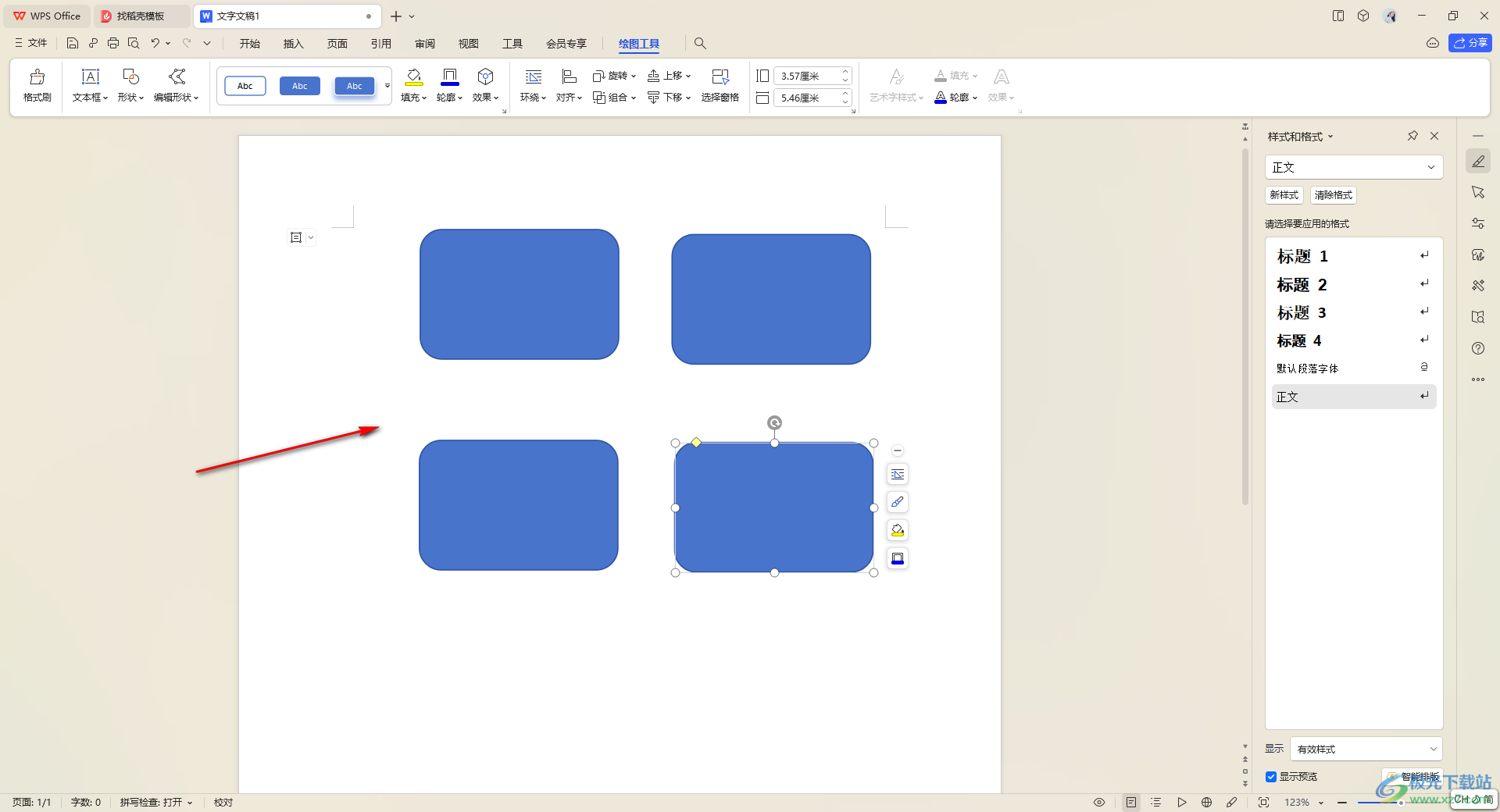Viewport: 1500px width, 812px height.
Task: Open the zoom percentage 123% dropdown
Action: [1304, 803]
